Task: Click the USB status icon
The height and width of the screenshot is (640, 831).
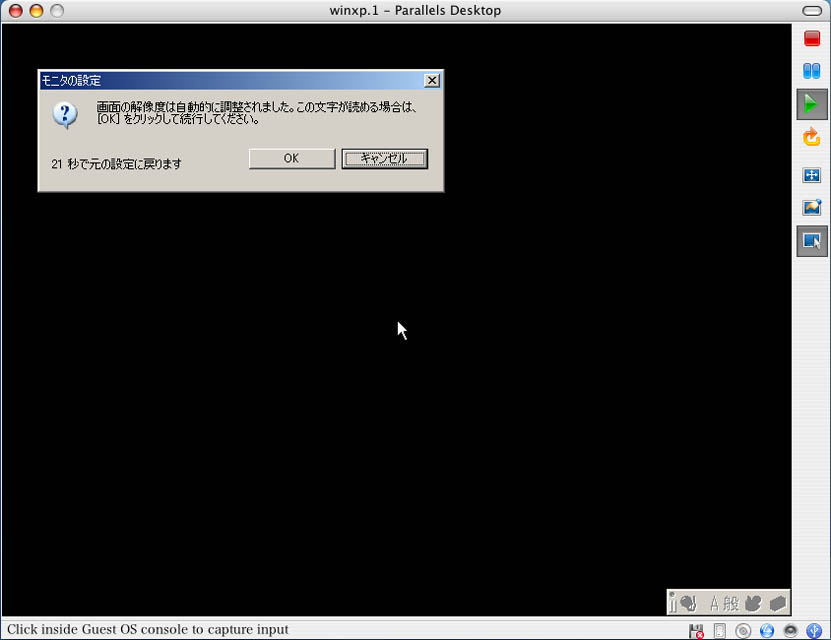Action: pyautogui.click(x=814, y=631)
